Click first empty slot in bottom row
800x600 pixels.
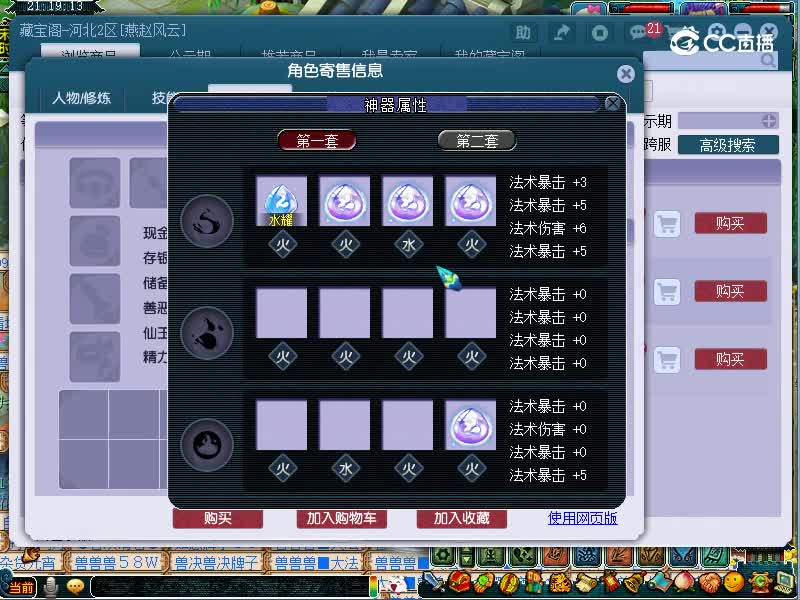point(281,424)
